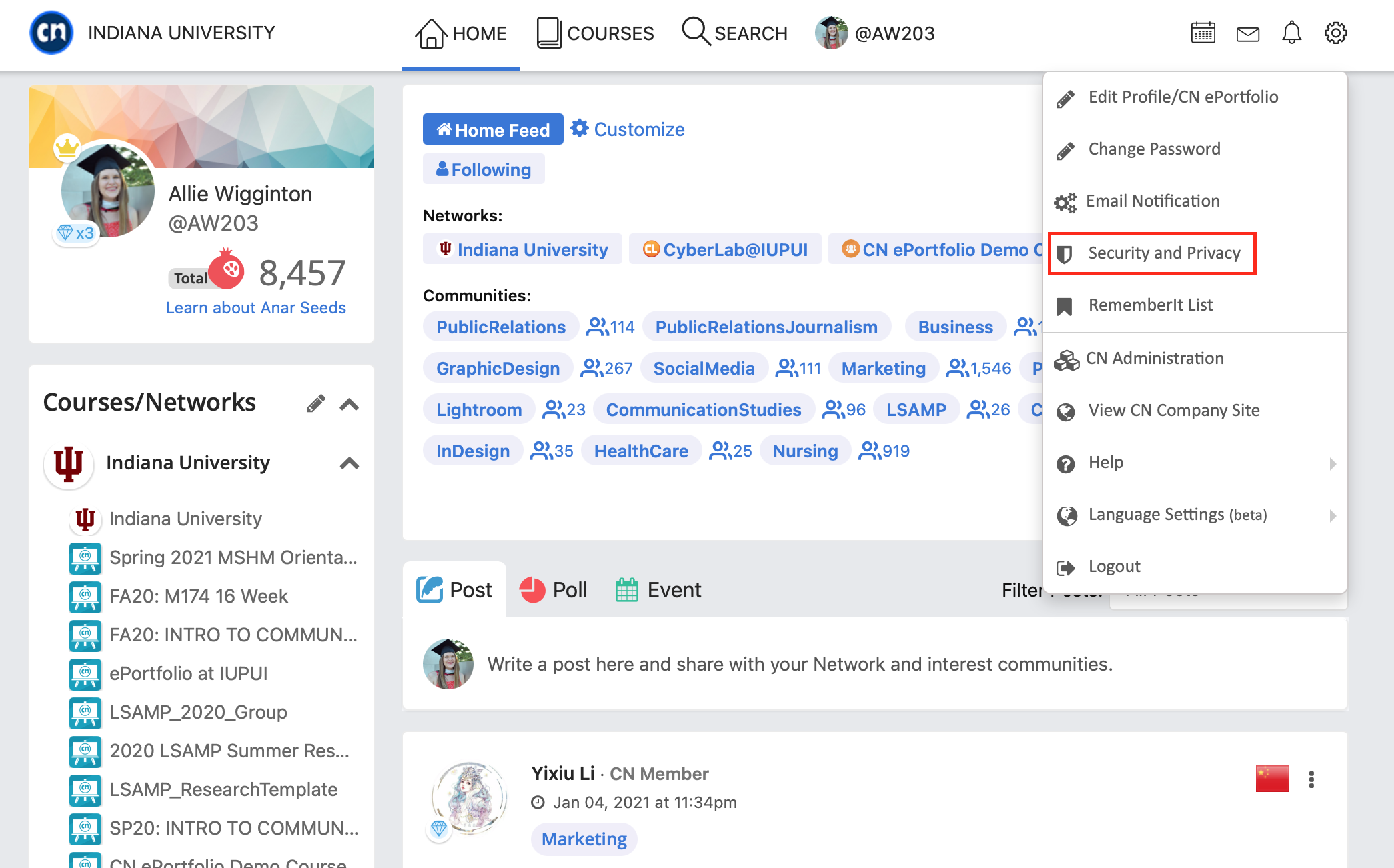Image resolution: width=1394 pixels, height=868 pixels.
Task: Click the China flag icon on Yixiu Li's post
Action: pyautogui.click(x=1272, y=779)
